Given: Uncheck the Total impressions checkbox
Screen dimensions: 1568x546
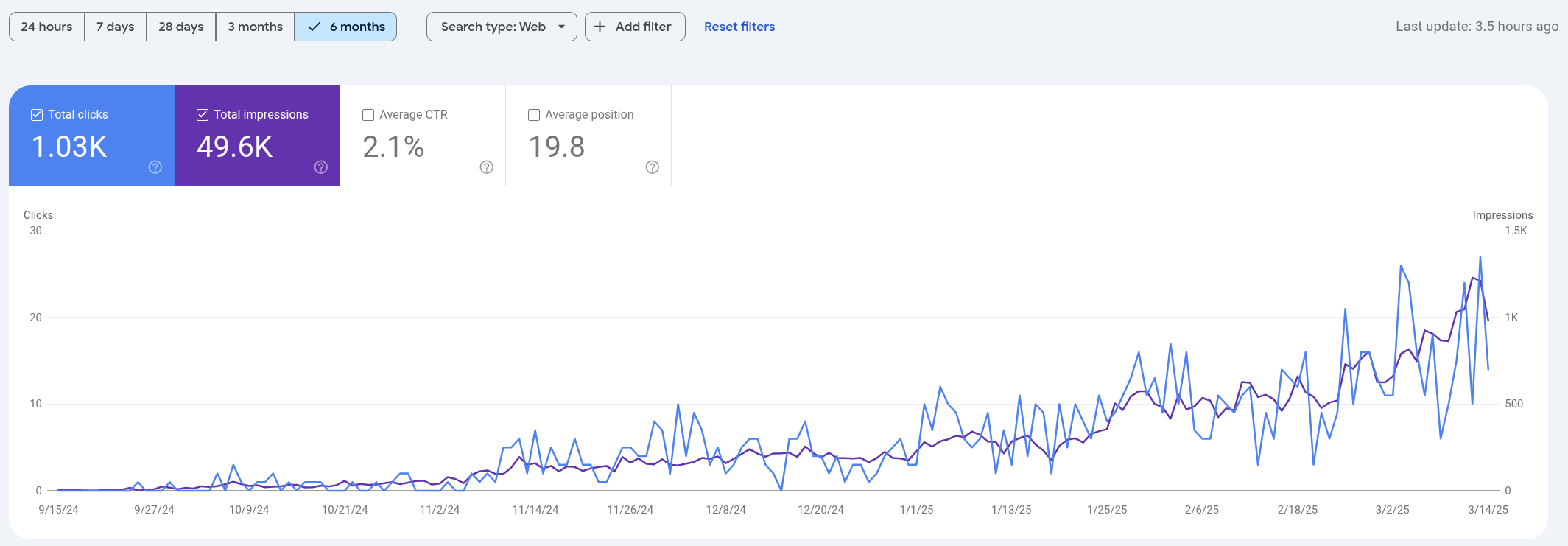Looking at the screenshot, I should coord(203,115).
